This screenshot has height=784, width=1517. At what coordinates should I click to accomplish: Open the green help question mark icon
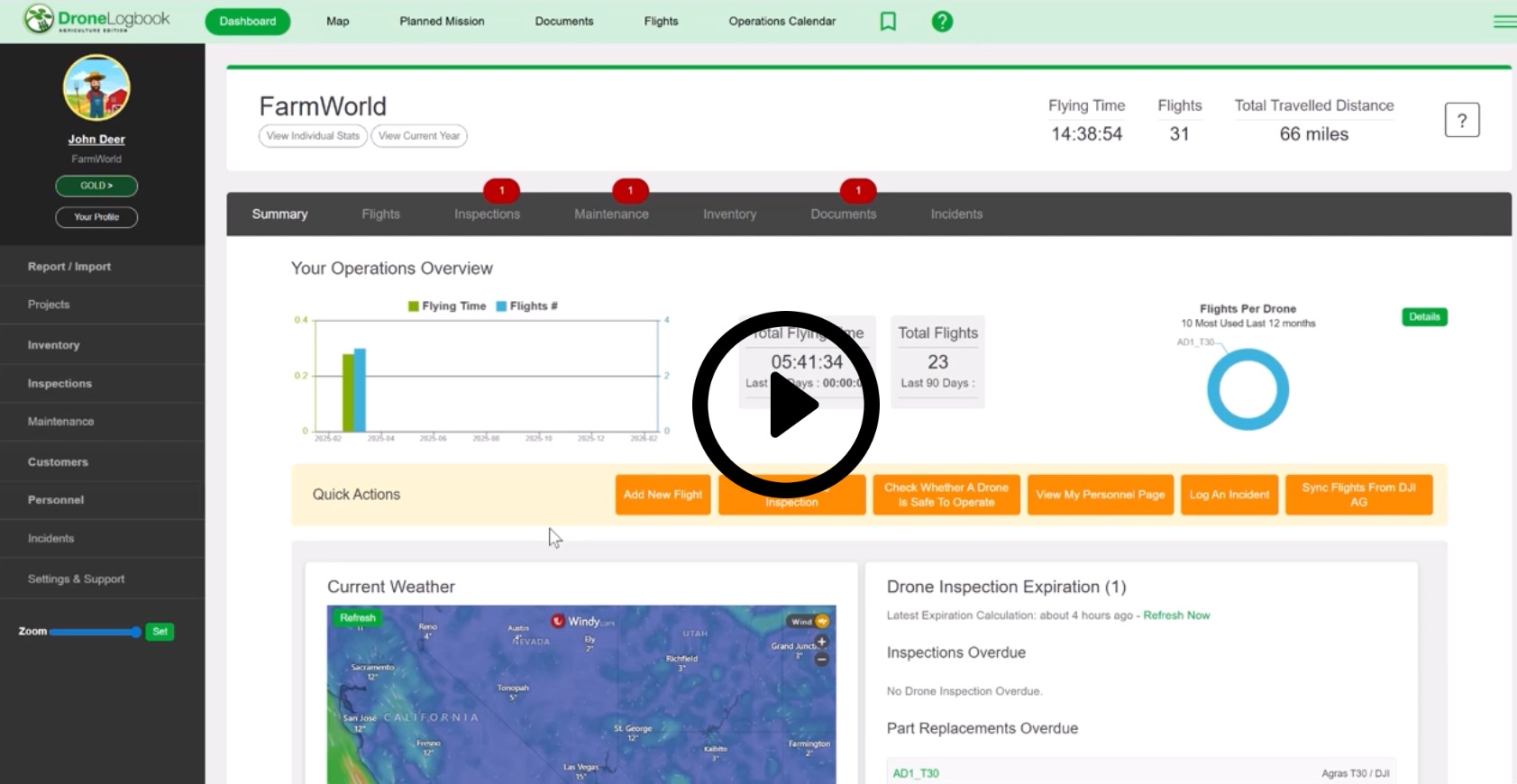click(x=942, y=22)
